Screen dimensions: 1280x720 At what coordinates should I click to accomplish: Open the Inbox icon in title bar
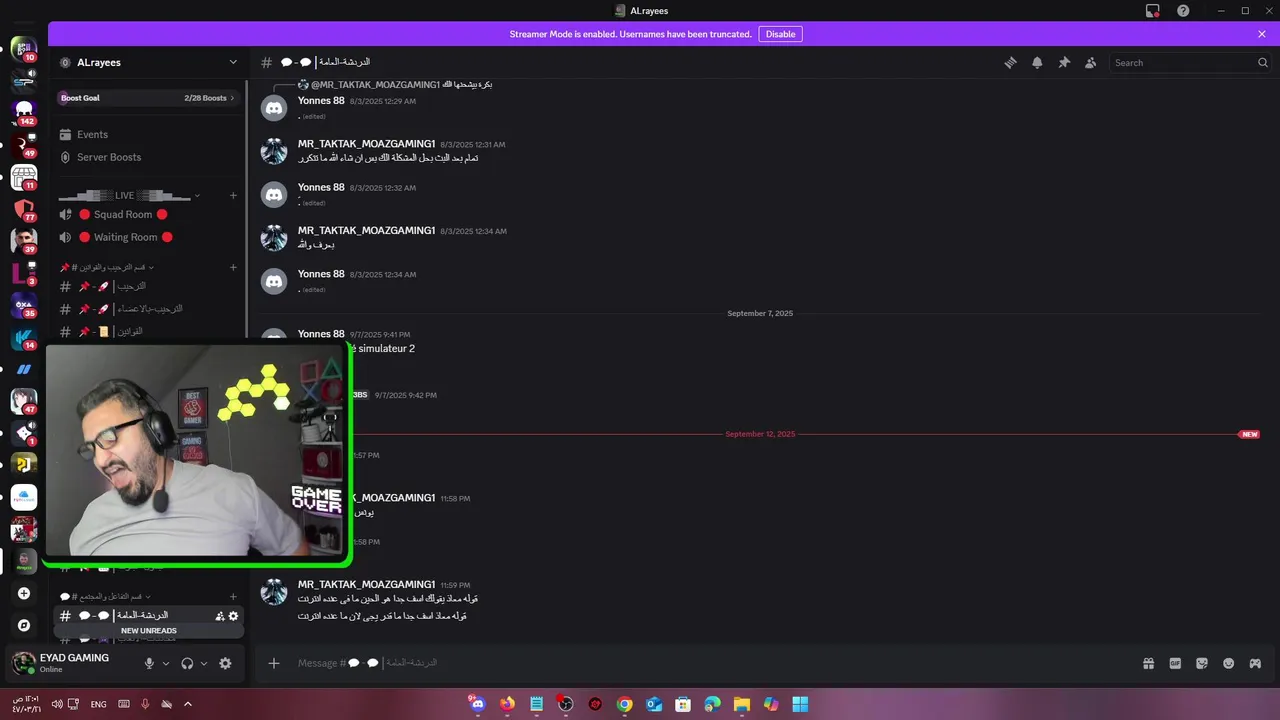(x=1153, y=11)
